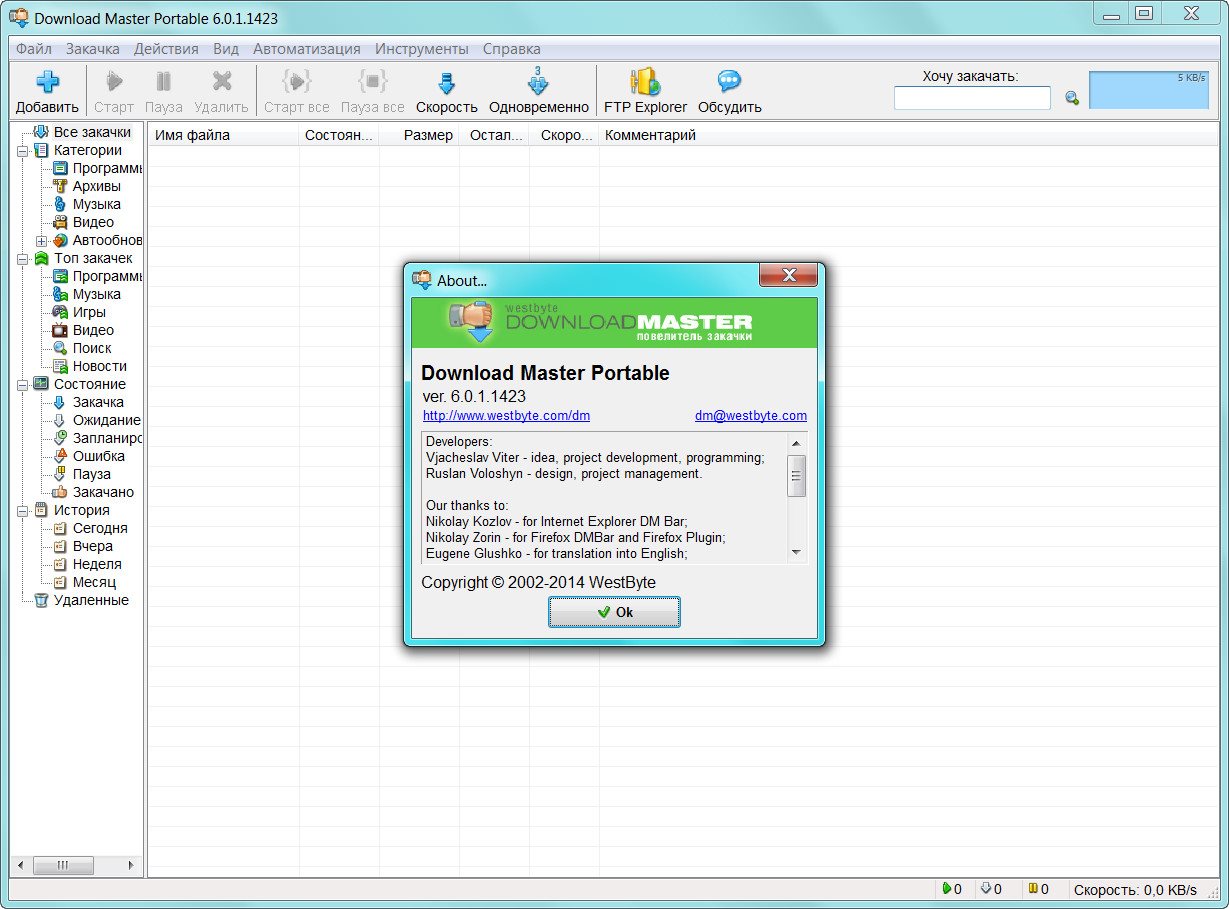
Task: Click the dm@westbyte.com email link
Action: coord(751,416)
